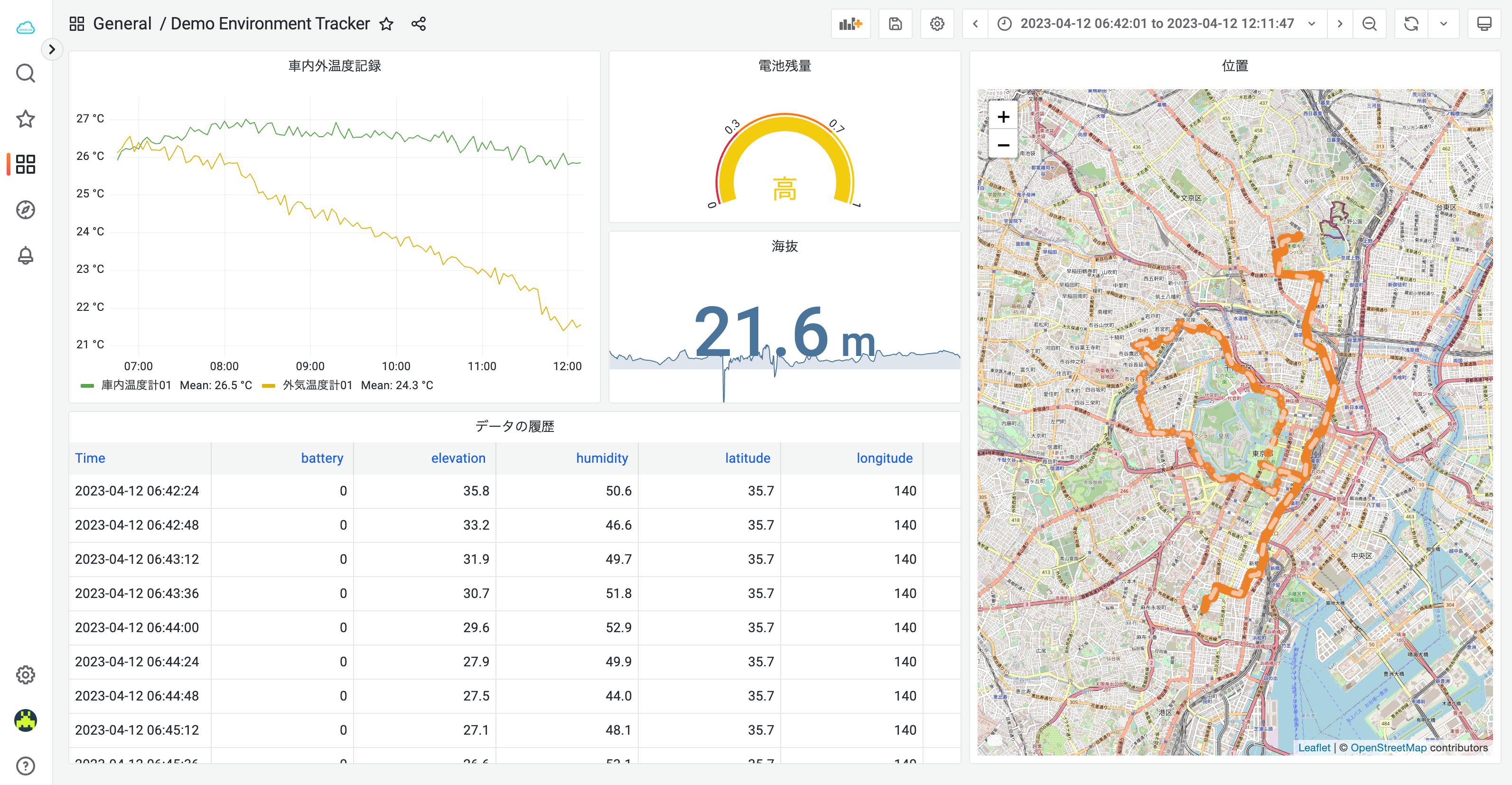This screenshot has height=785, width=1512.
Task: Click the save dashboard icon
Action: click(x=895, y=23)
